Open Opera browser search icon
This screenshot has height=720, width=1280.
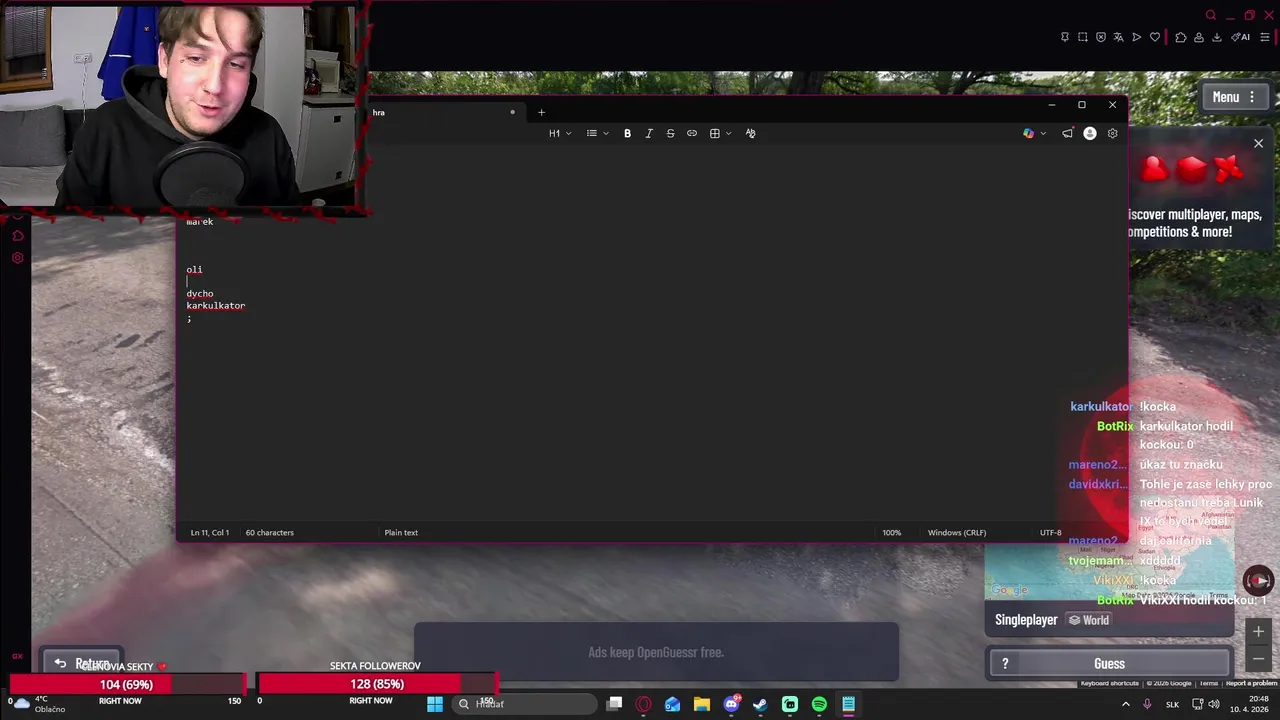click(x=1211, y=15)
